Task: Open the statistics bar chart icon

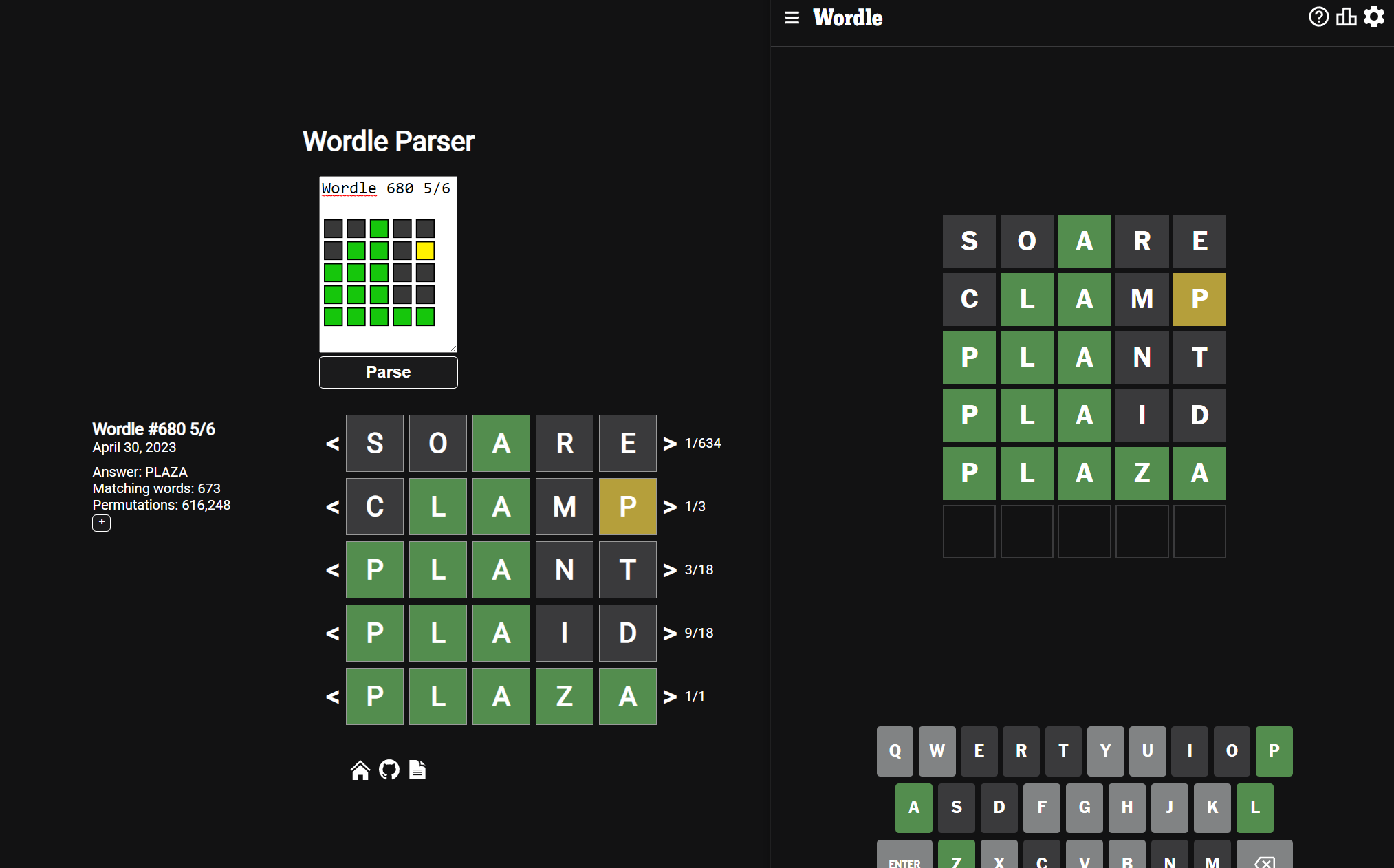Action: (x=1346, y=17)
